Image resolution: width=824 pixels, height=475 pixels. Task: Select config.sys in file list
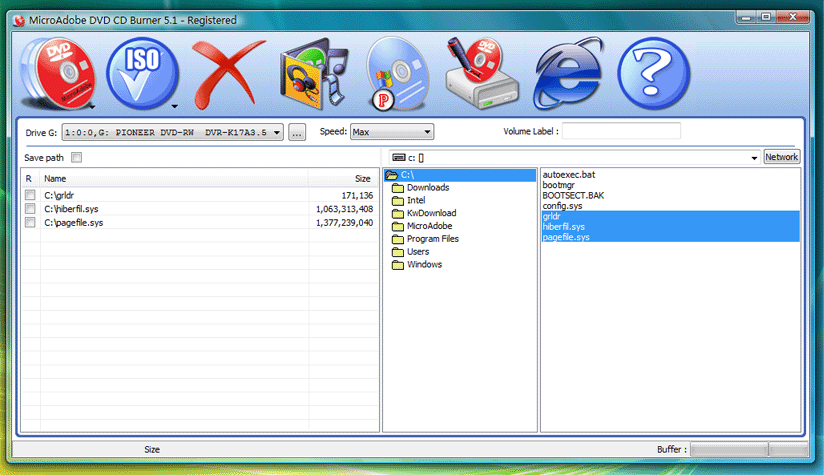562,206
